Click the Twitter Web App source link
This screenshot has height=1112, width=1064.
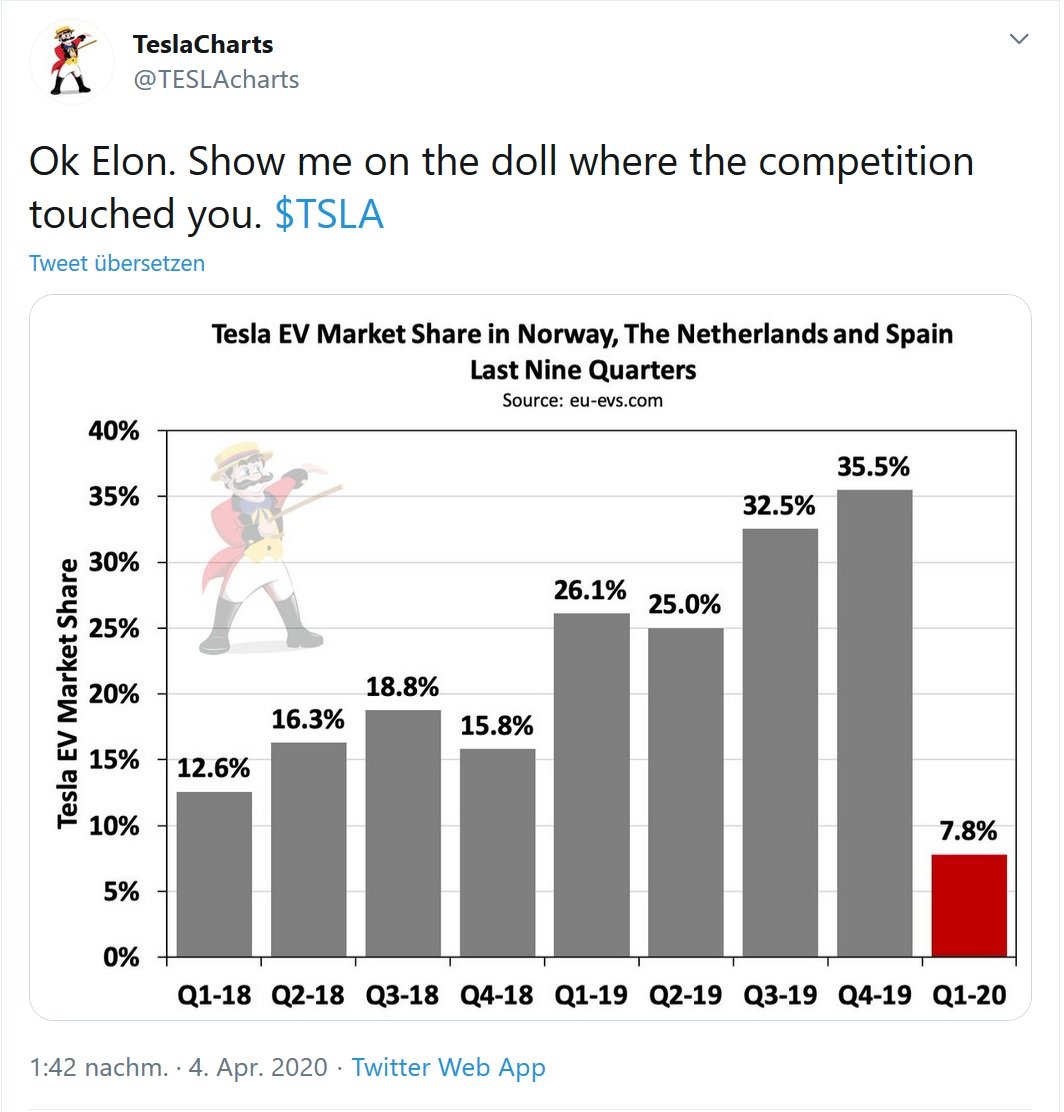[x=448, y=1067]
